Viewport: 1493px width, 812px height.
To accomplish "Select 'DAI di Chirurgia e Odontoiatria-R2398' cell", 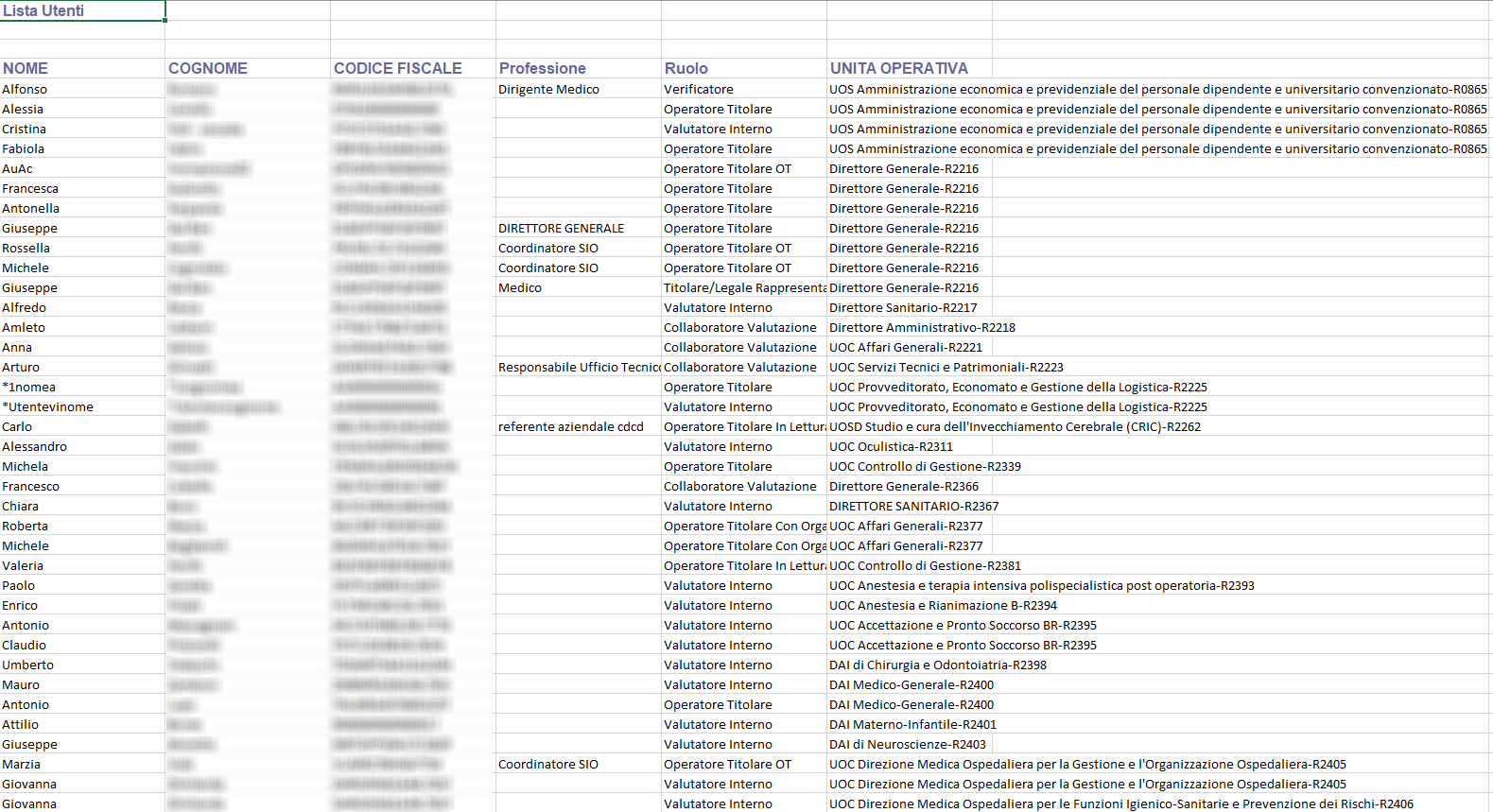I will point(938,665).
